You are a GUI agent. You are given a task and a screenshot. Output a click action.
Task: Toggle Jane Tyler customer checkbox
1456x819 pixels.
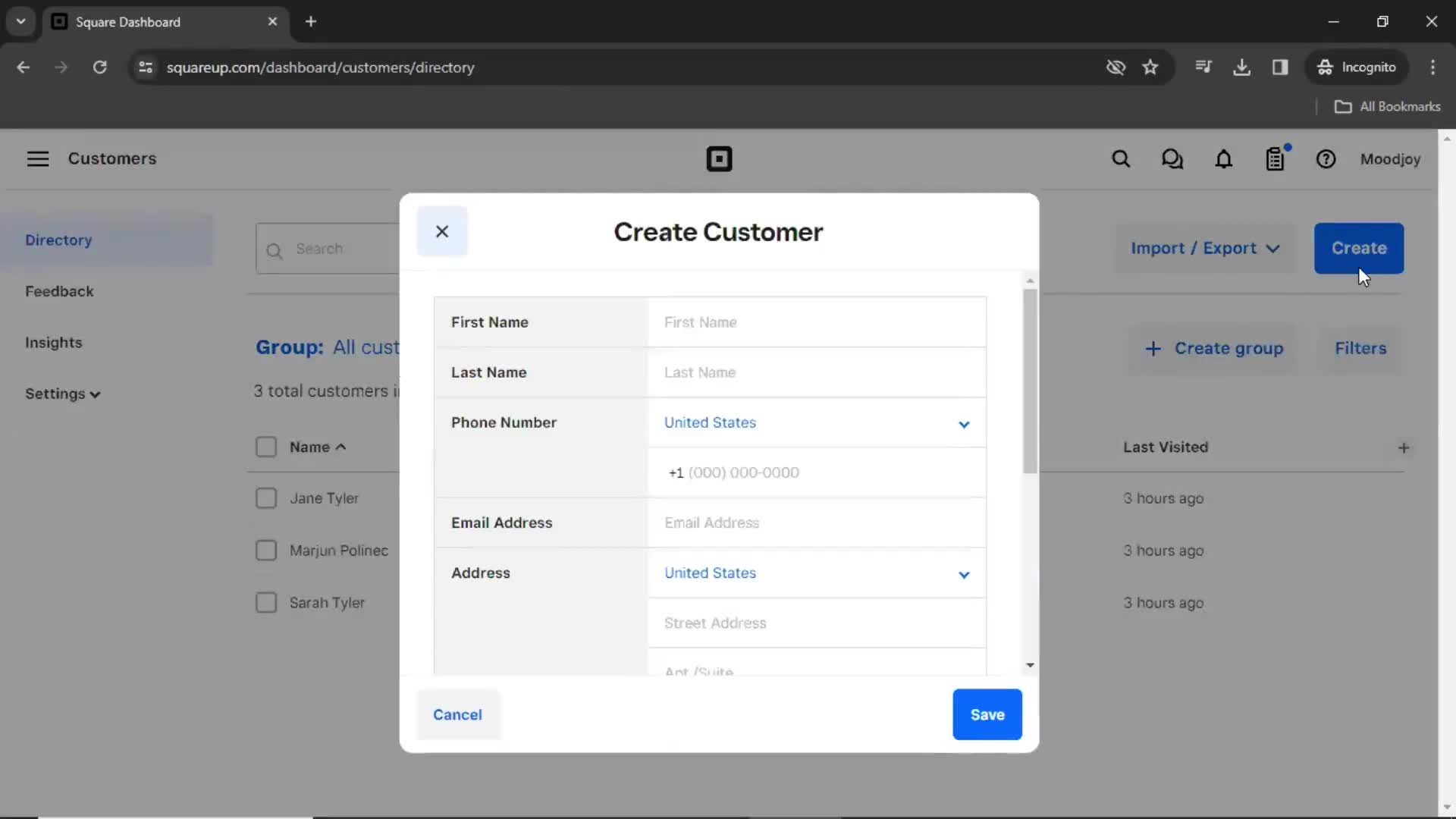coord(266,498)
